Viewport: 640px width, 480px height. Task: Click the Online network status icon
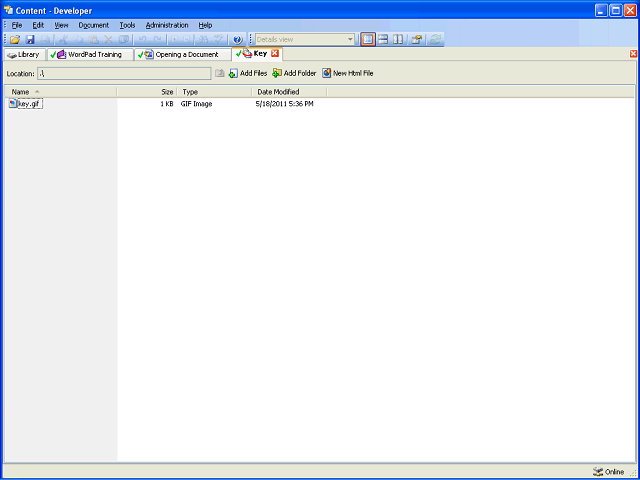598,472
